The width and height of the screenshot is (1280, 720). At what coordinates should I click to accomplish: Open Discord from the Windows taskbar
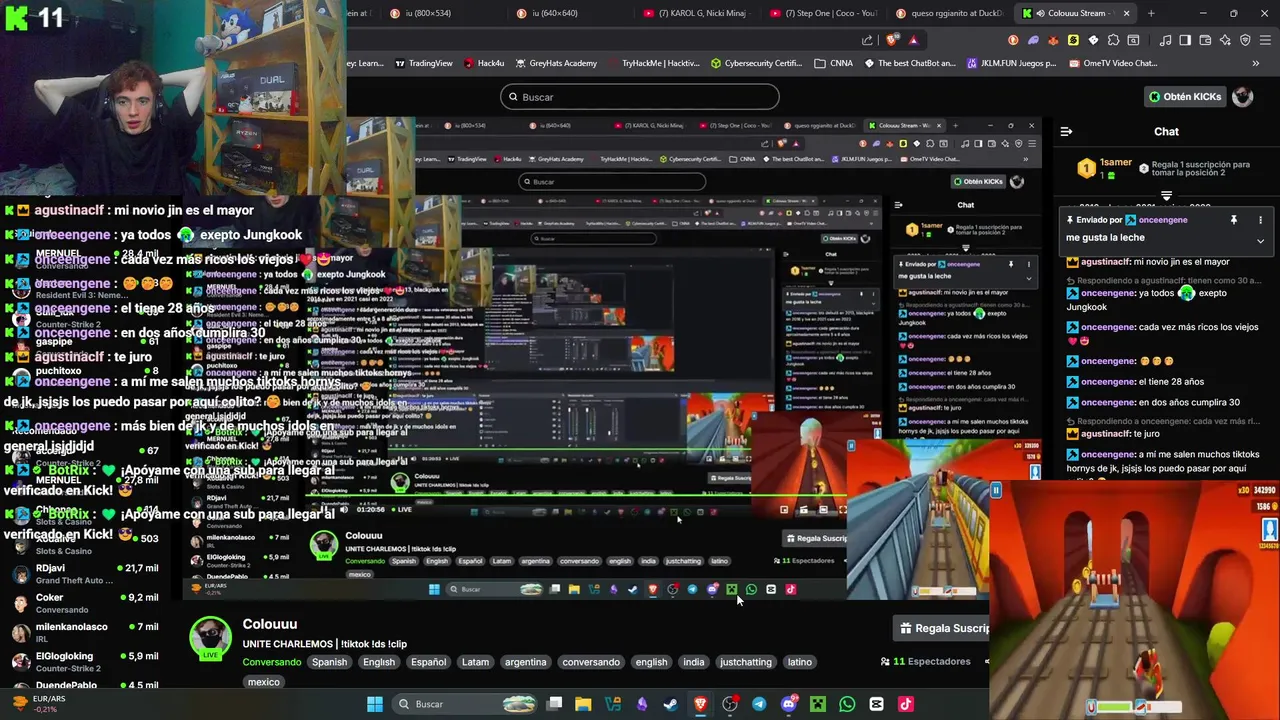pos(789,704)
